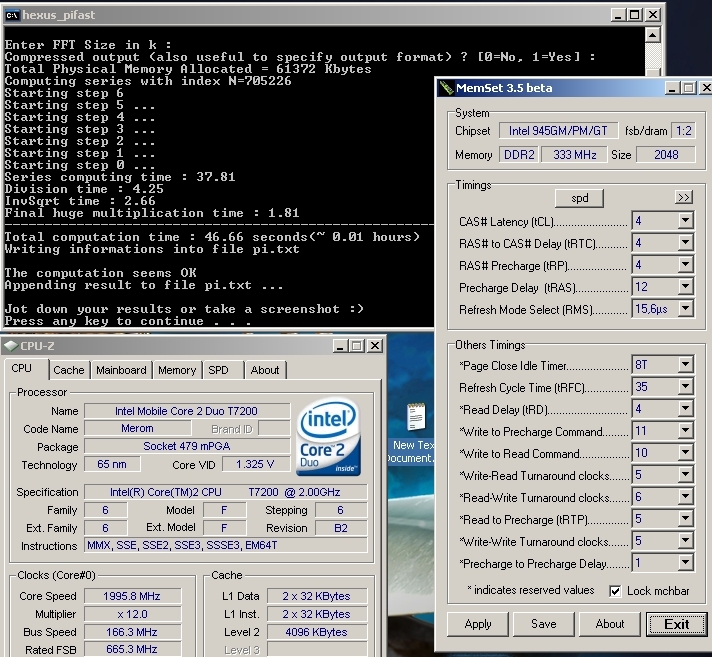Click the Intel Core 2 Duo logo
Screen dimensions: 712x657
click(328, 437)
